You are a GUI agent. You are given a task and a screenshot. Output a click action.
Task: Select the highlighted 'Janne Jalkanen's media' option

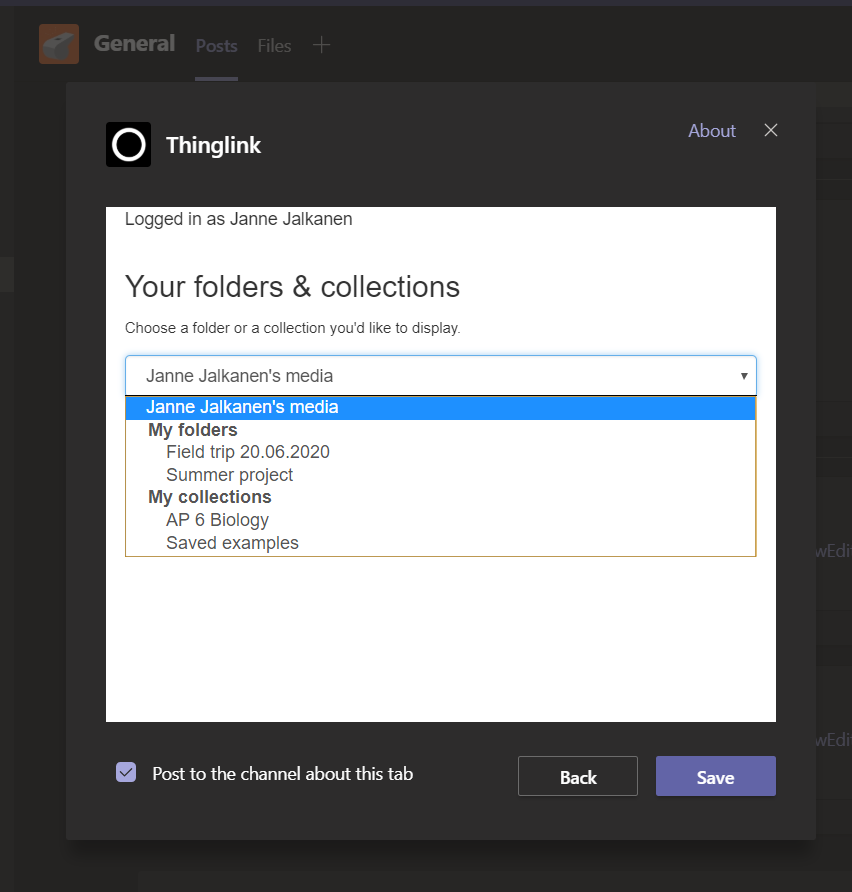(242, 407)
